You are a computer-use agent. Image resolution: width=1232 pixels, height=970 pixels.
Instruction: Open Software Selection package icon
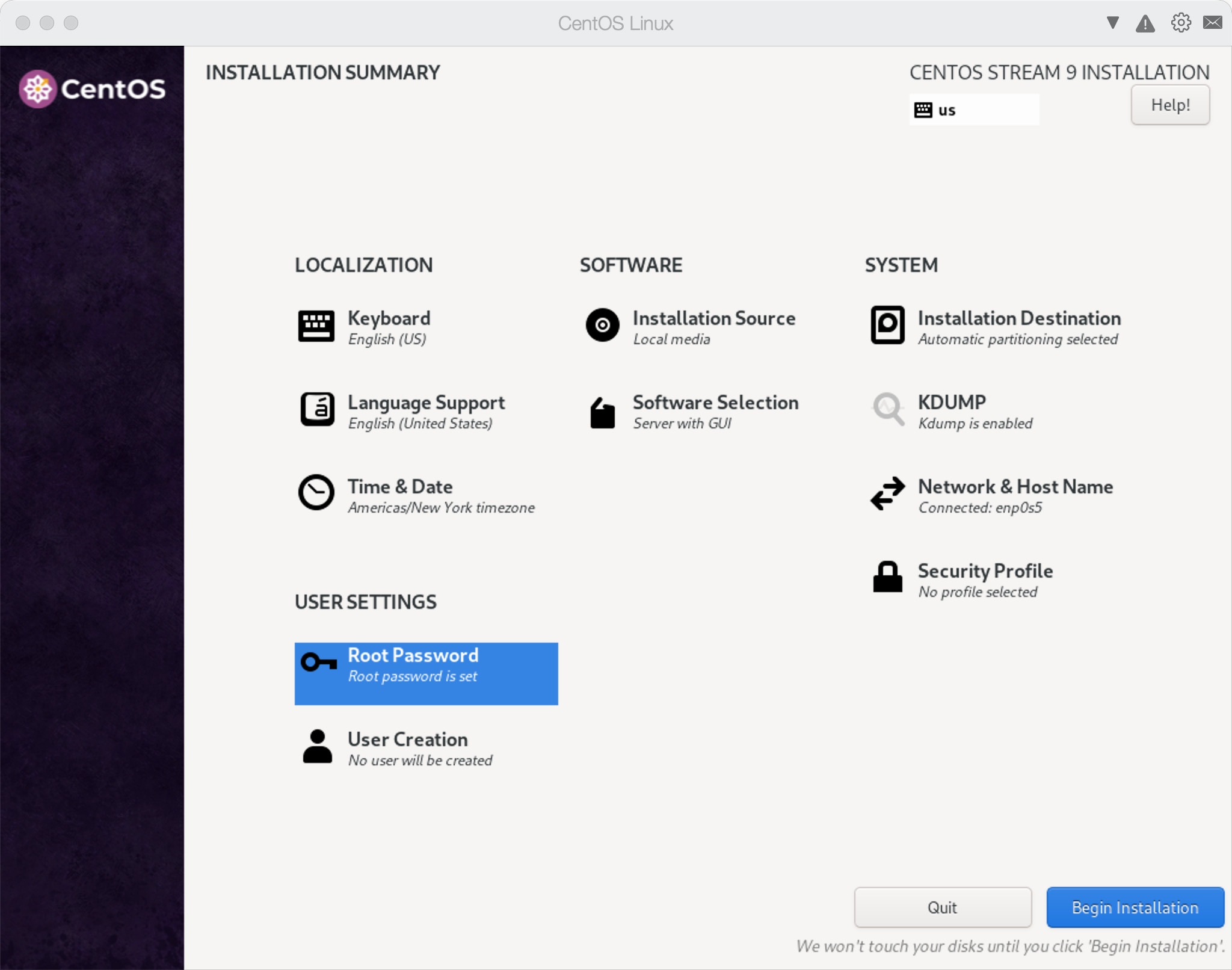pyautogui.click(x=602, y=413)
